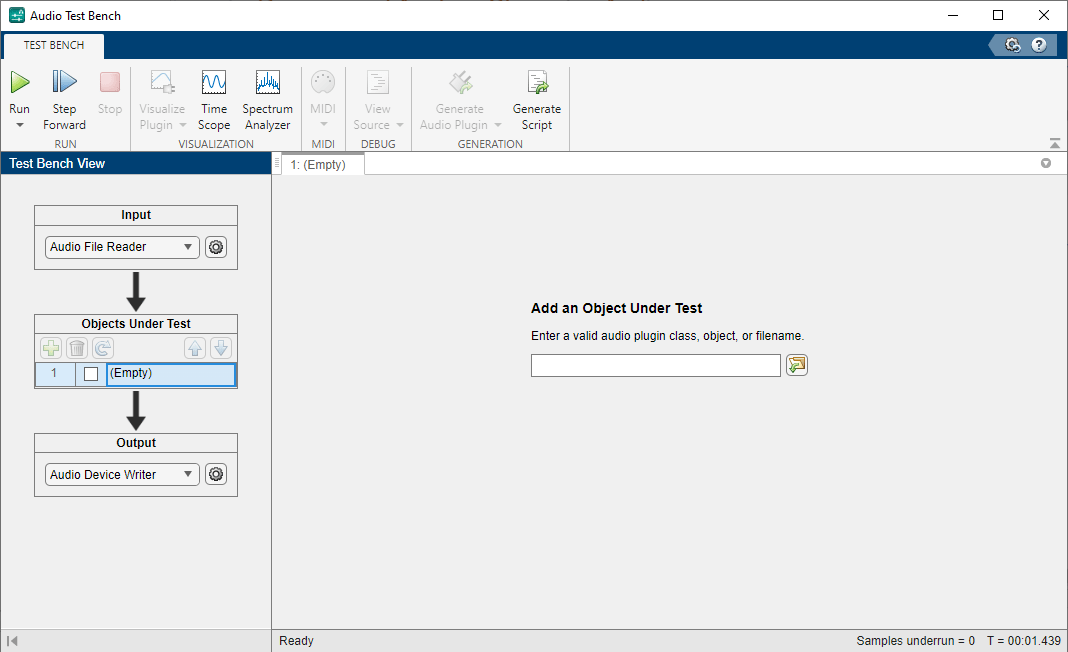
Task: Click the Step Forward icon
Action: (65, 82)
